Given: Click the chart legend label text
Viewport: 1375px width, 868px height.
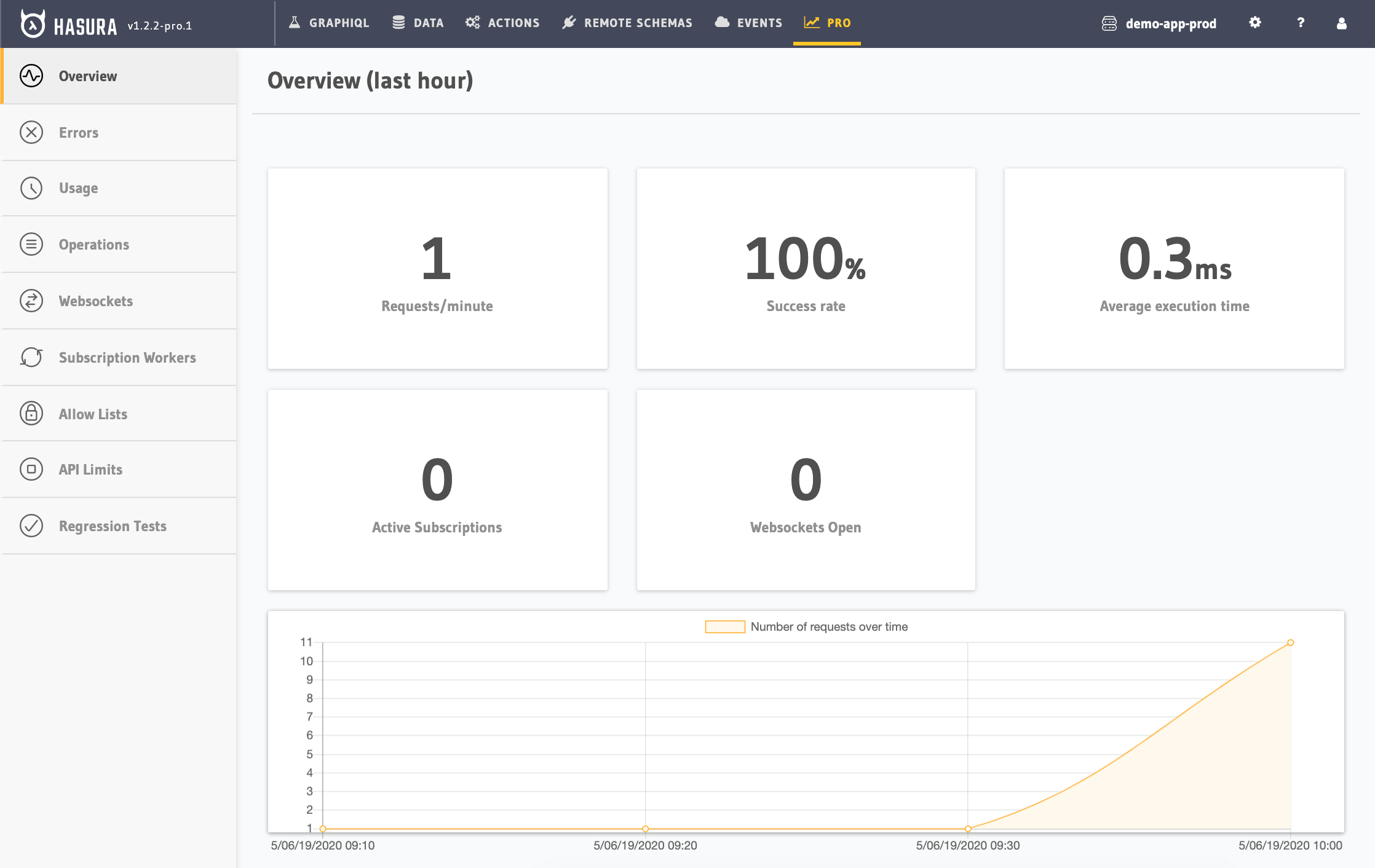Looking at the screenshot, I should (x=829, y=626).
